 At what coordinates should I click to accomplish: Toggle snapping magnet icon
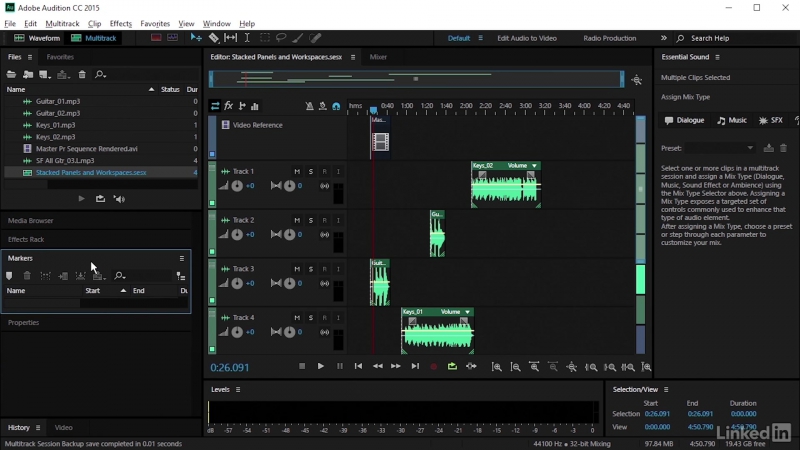click(x=336, y=106)
